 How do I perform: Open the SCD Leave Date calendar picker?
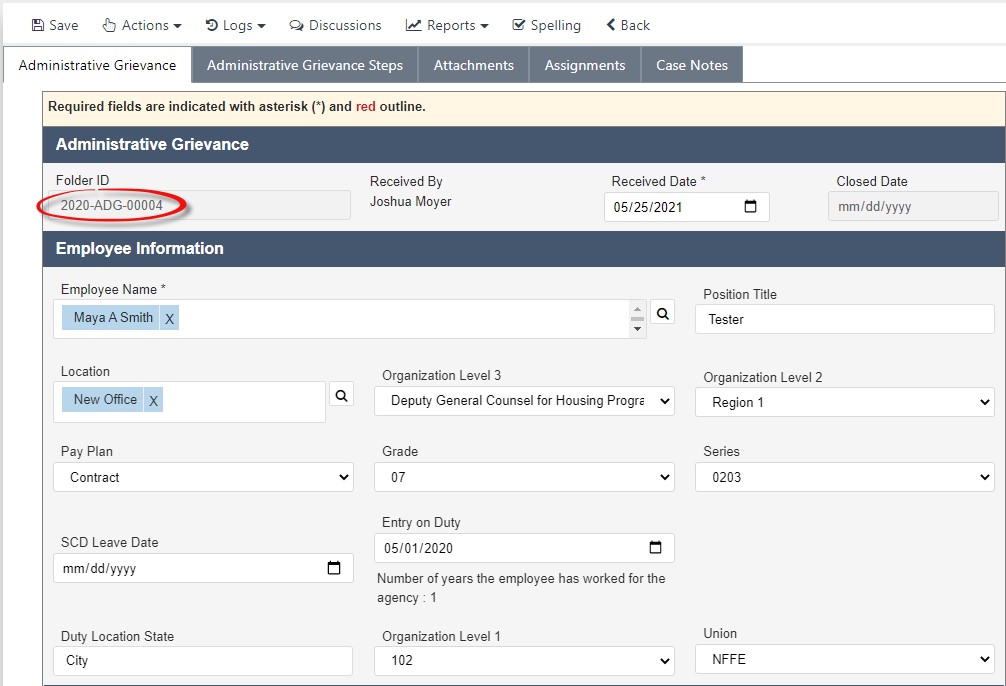pos(334,568)
